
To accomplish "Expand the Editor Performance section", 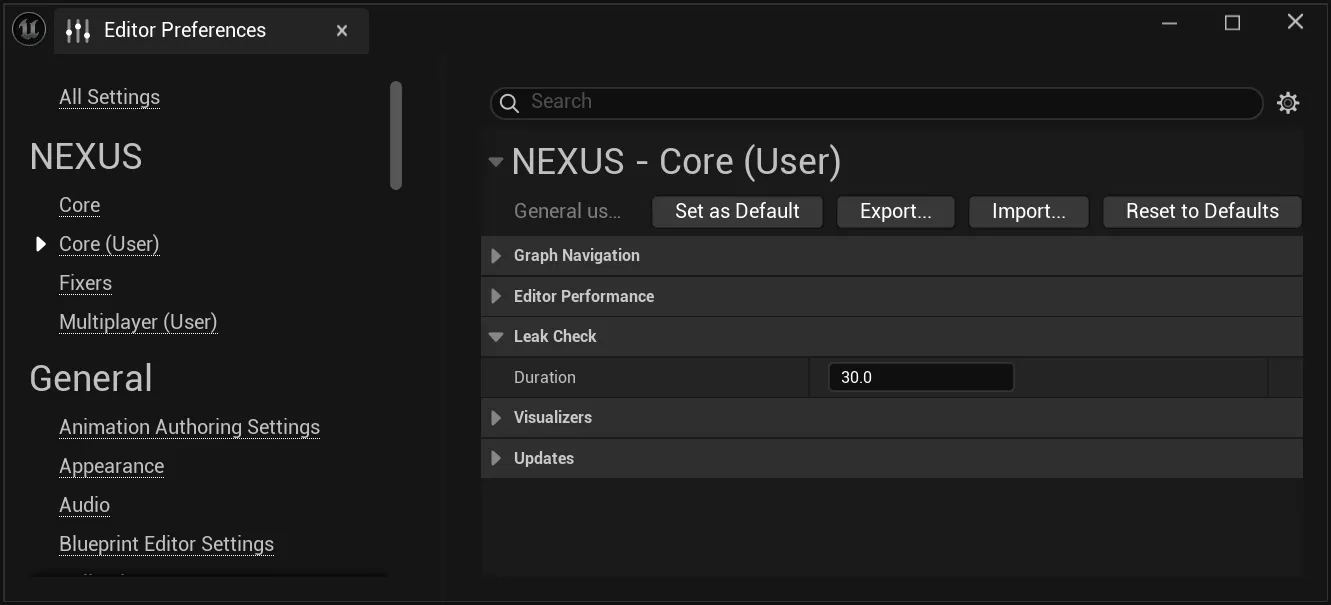I will [x=496, y=296].
